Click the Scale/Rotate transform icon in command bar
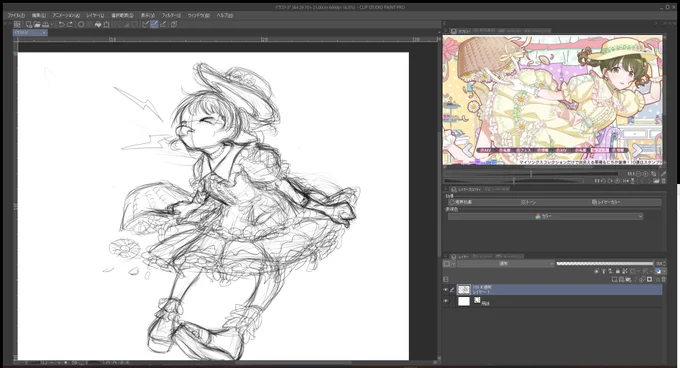The image size is (680, 368). click(x=106, y=24)
